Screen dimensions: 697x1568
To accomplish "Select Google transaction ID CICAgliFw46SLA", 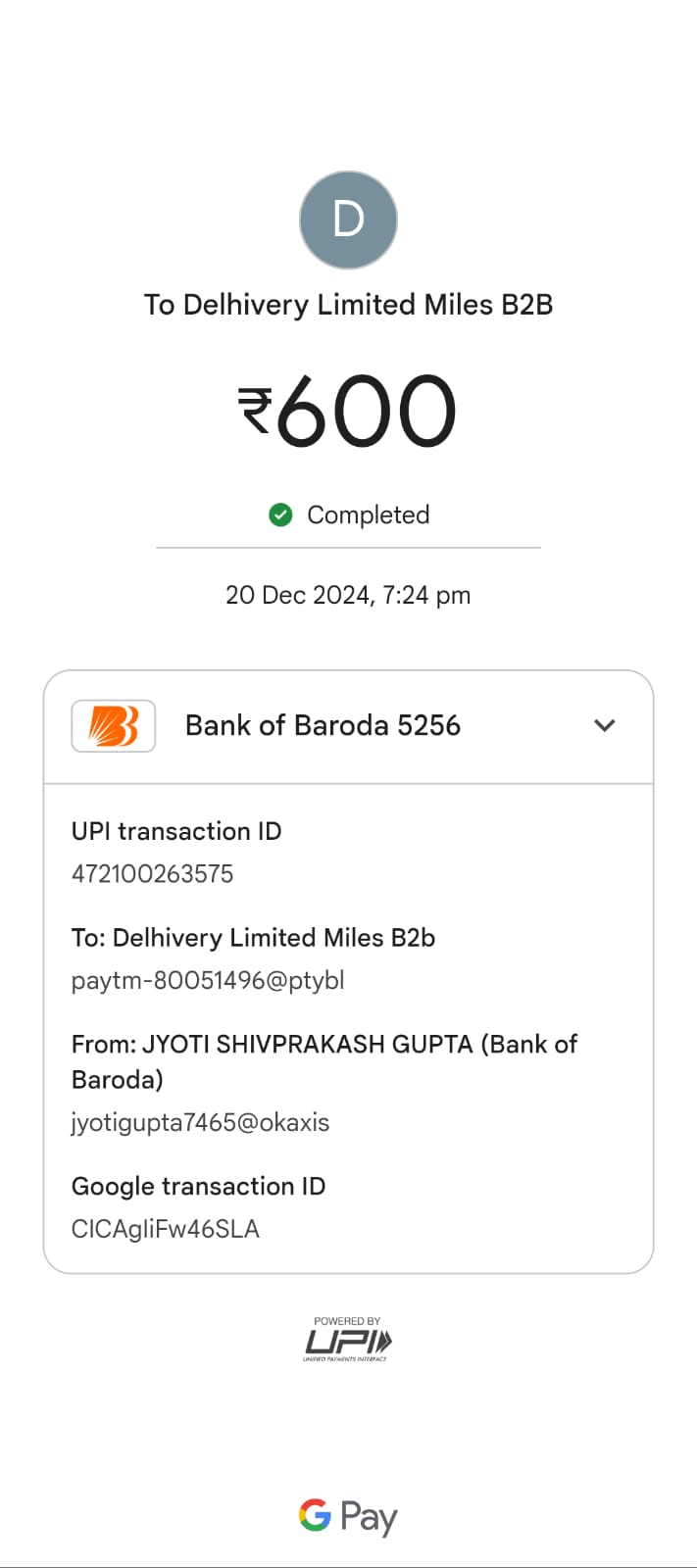I will click(166, 1229).
